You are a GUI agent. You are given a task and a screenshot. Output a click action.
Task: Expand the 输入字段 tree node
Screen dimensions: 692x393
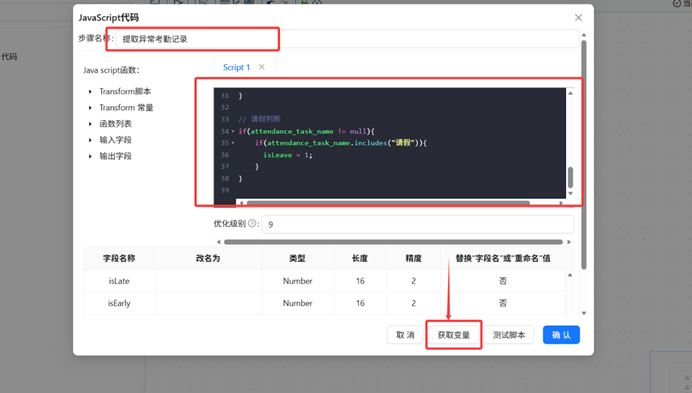click(x=90, y=140)
